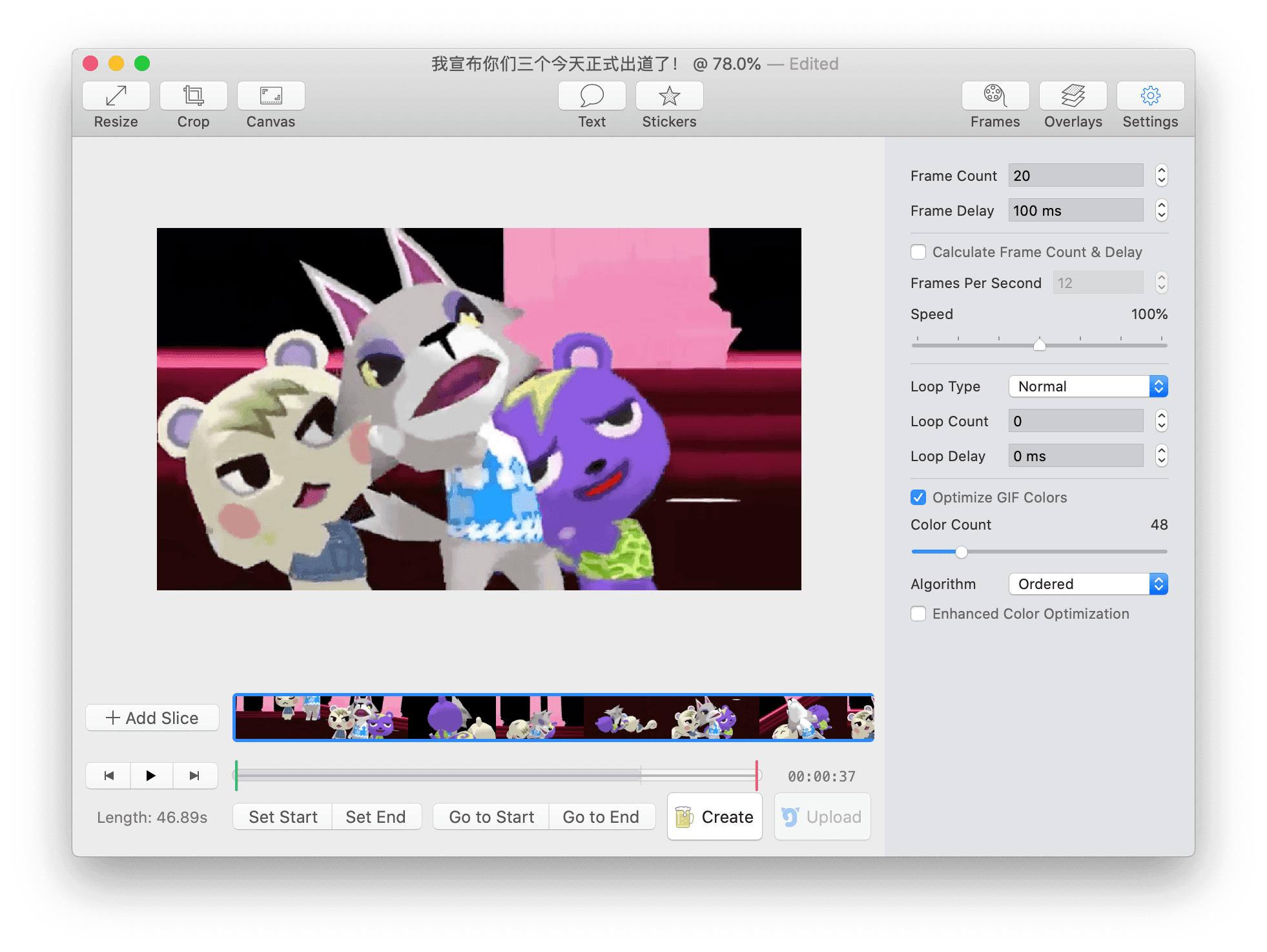Screen dimensions: 1267x952
Task: Select the Resize tool
Action: click(115, 105)
